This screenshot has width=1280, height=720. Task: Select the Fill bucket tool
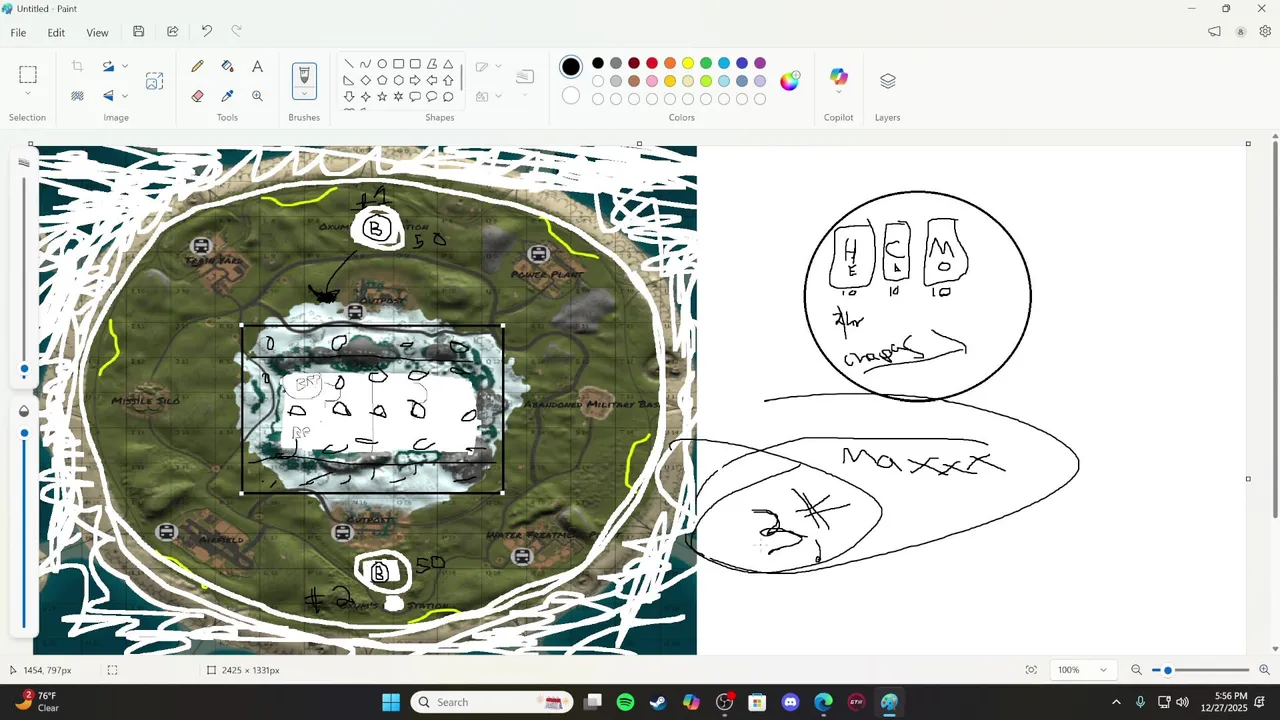click(227, 66)
